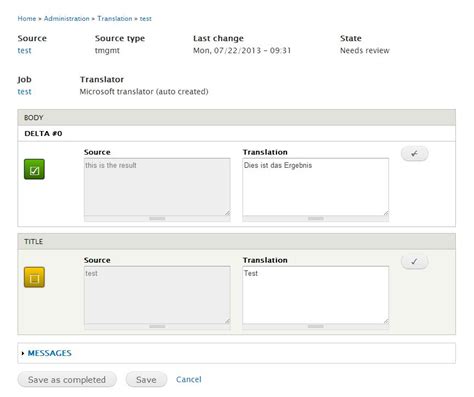This screenshot has height=397, width=474.
Task: Select 'Microsoft translator (auto created)' text
Action: [144, 92]
